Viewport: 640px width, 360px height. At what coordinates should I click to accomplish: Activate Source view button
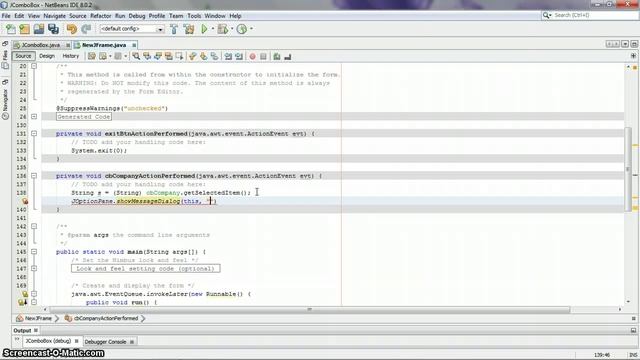[23, 56]
